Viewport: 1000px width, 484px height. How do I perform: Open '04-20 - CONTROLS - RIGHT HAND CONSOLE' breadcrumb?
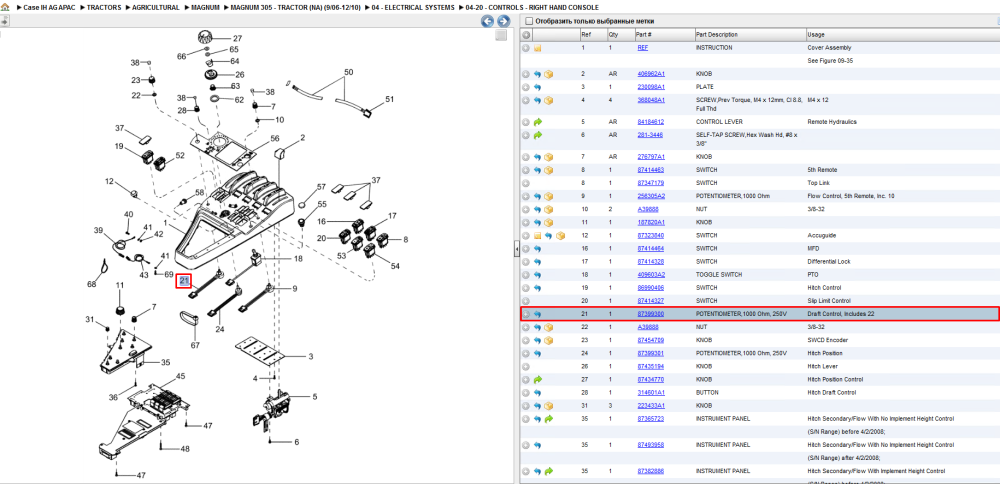point(532,7)
